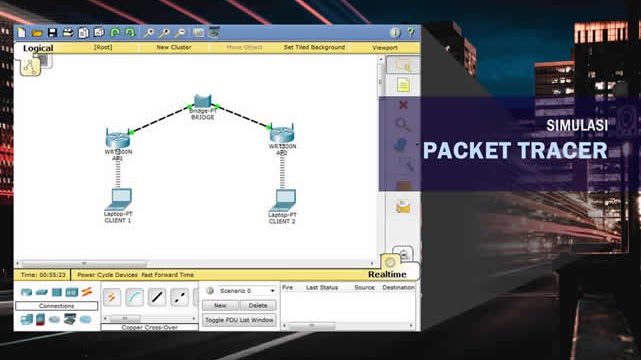Choose the Wireless Devices category
Screen dimensions: 641x360
(72, 292)
